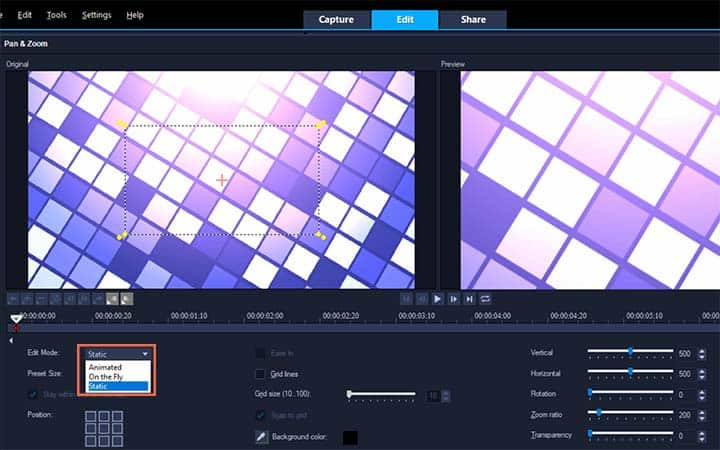
Task: Click the small left arrow below the playhead
Action: click(x=11, y=340)
